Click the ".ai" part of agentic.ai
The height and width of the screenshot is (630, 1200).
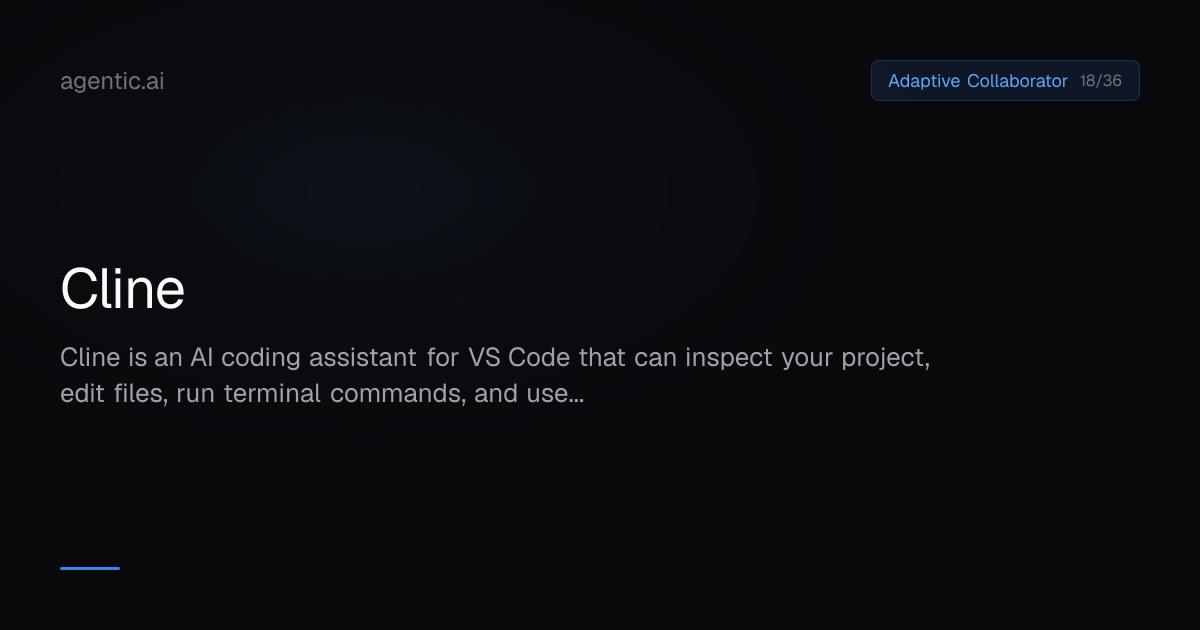[x=151, y=82]
